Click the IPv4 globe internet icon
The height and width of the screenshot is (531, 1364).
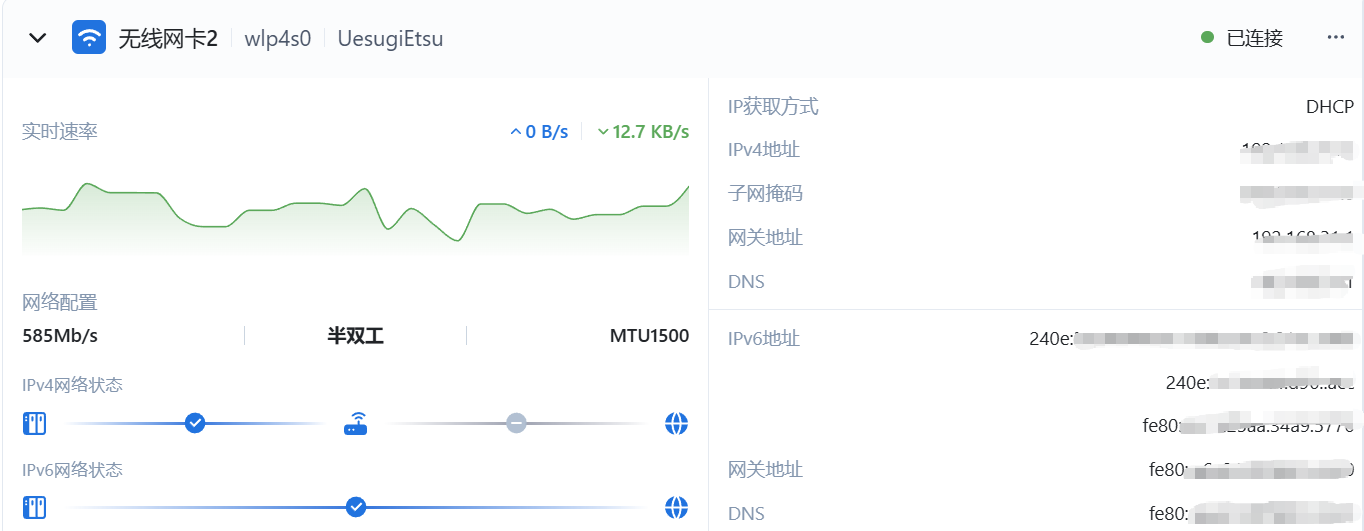677,424
